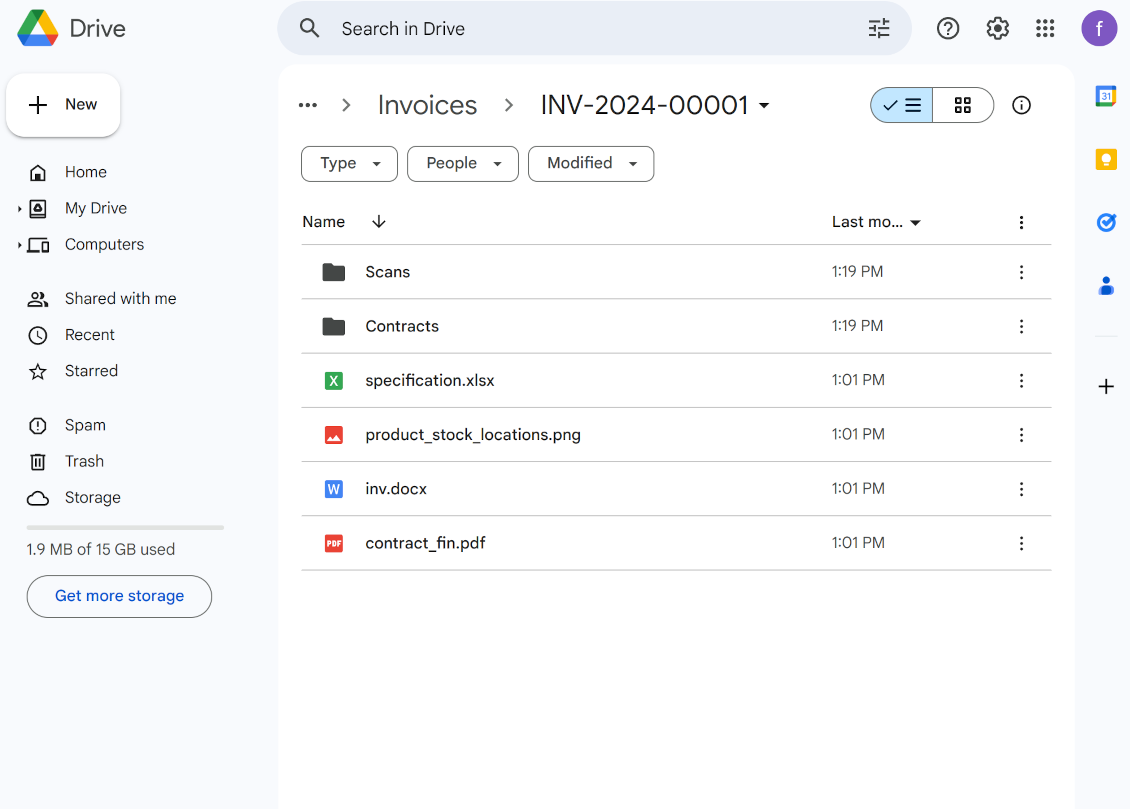The height and width of the screenshot is (809, 1130).
Task: Navigate to Invoices breadcrumb folder
Action: pyautogui.click(x=427, y=105)
